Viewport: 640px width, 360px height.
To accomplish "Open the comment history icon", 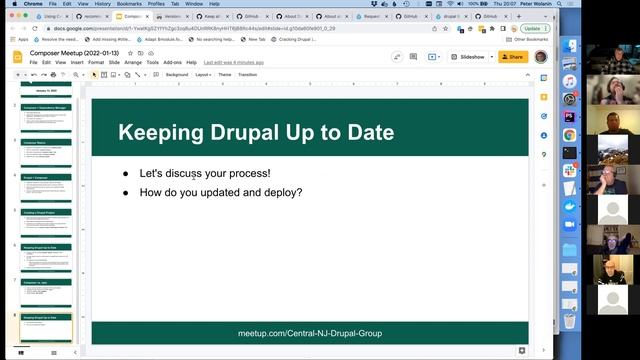I will [x=413, y=57].
